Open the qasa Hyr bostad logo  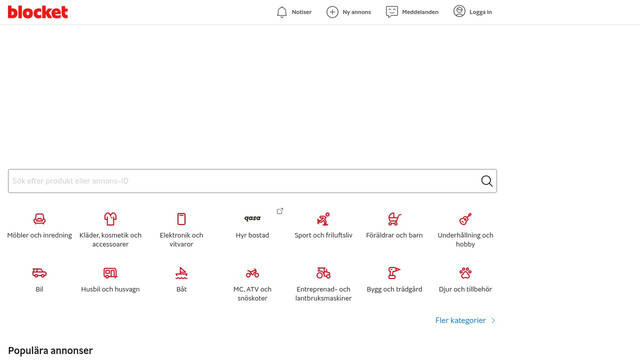(x=252, y=218)
